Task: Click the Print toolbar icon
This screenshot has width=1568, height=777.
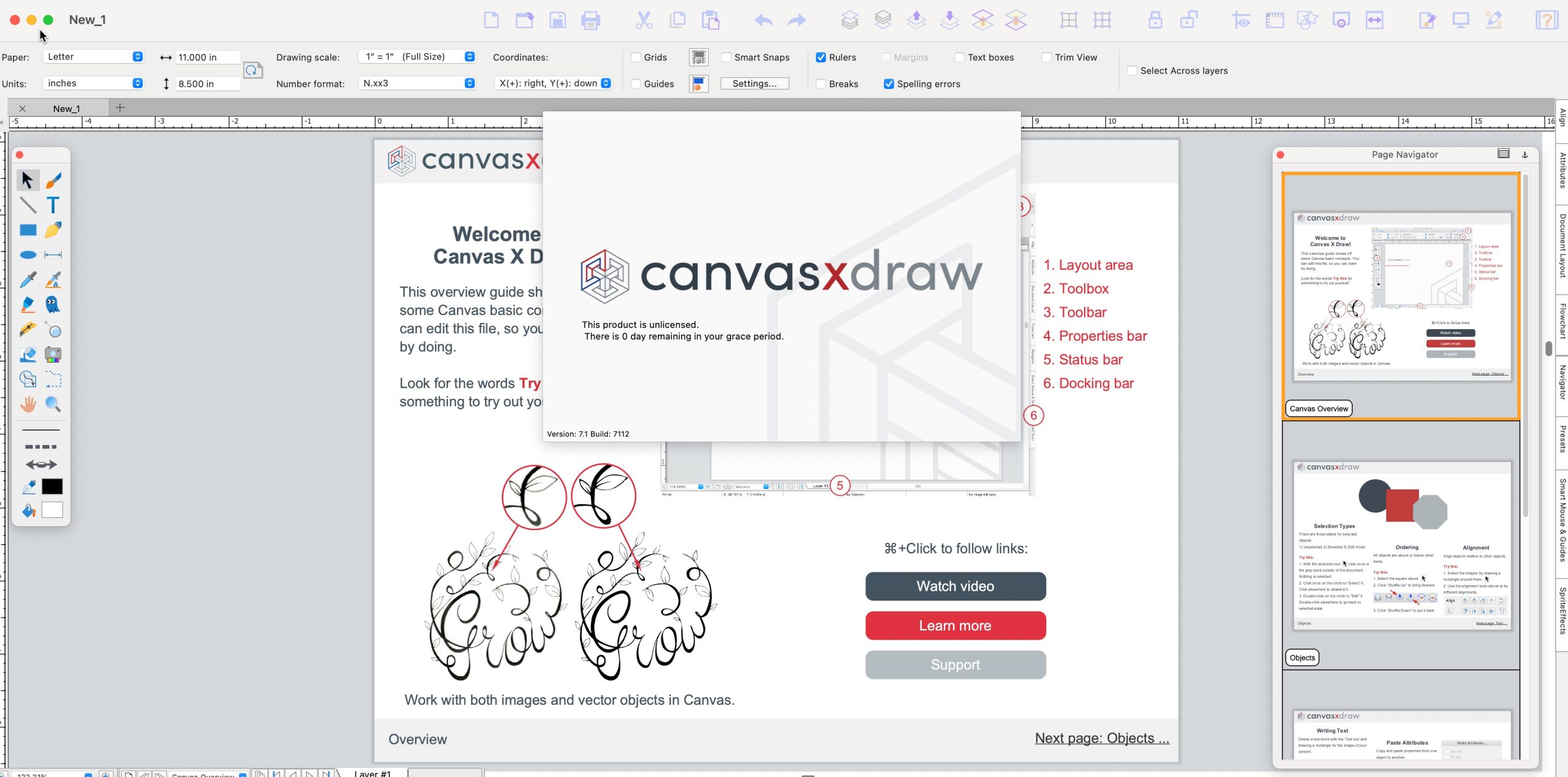Action: coord(590,20)
